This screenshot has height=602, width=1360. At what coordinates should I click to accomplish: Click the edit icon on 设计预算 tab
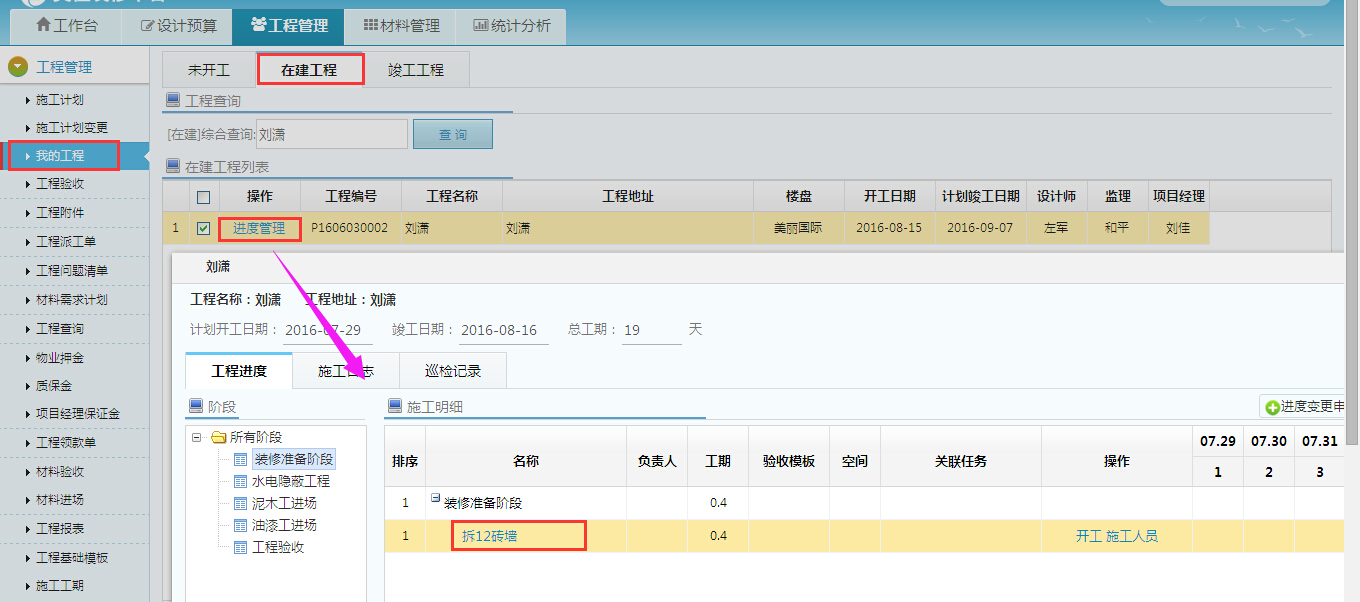(x=148, y=26)
